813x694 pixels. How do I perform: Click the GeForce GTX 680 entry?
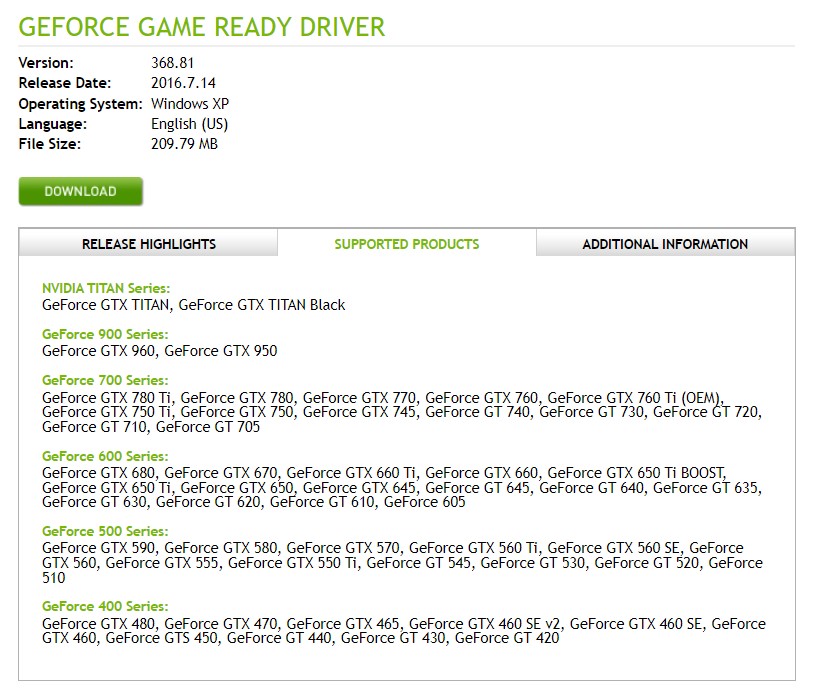[99, 473]
